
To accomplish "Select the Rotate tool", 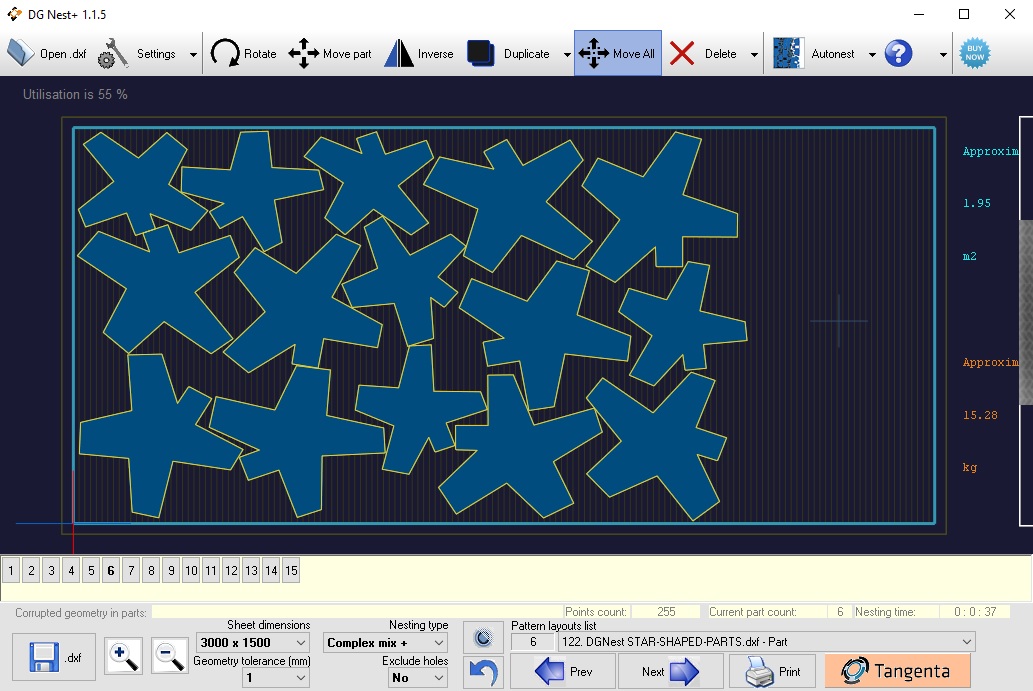I will (243, 53).
